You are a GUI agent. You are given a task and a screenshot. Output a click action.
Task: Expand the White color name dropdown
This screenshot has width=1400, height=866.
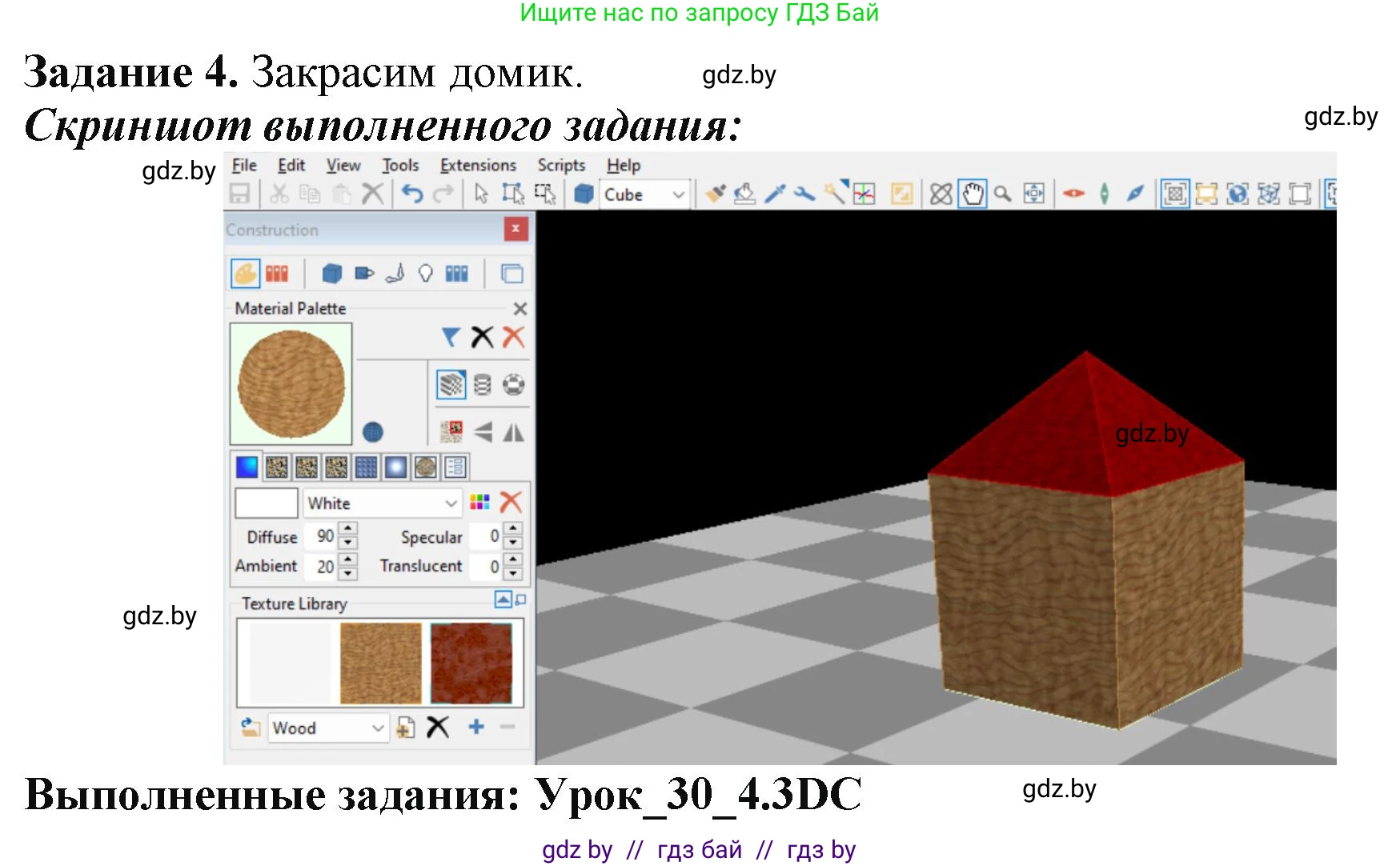pyautogui.click(x=451, y=503)
